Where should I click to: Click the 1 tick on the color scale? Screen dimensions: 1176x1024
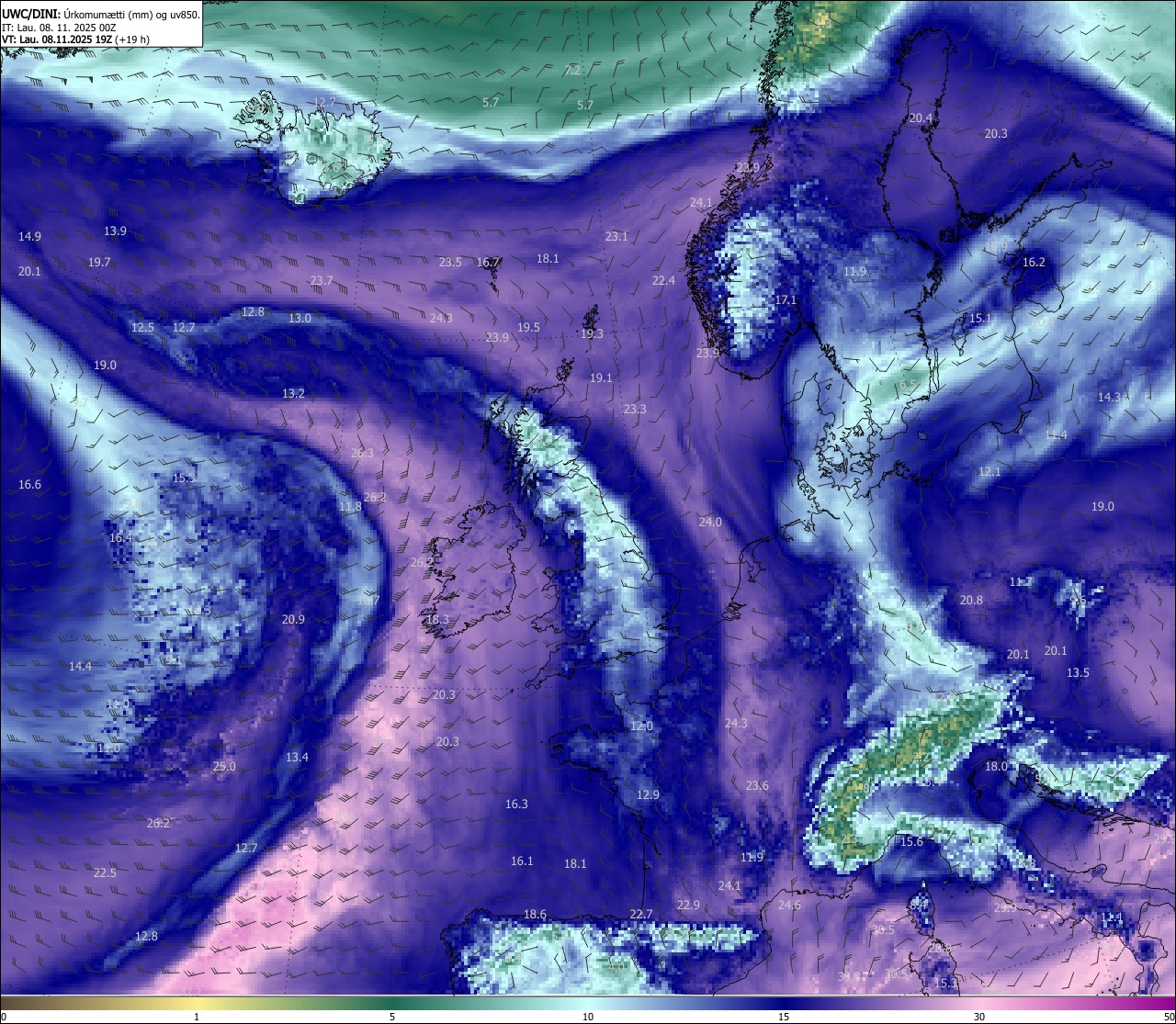pos(197,1017)
